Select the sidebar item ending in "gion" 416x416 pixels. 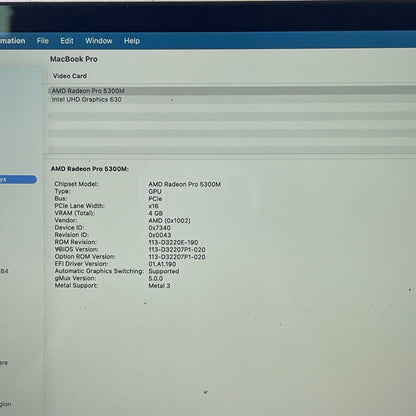coord(6,404)
